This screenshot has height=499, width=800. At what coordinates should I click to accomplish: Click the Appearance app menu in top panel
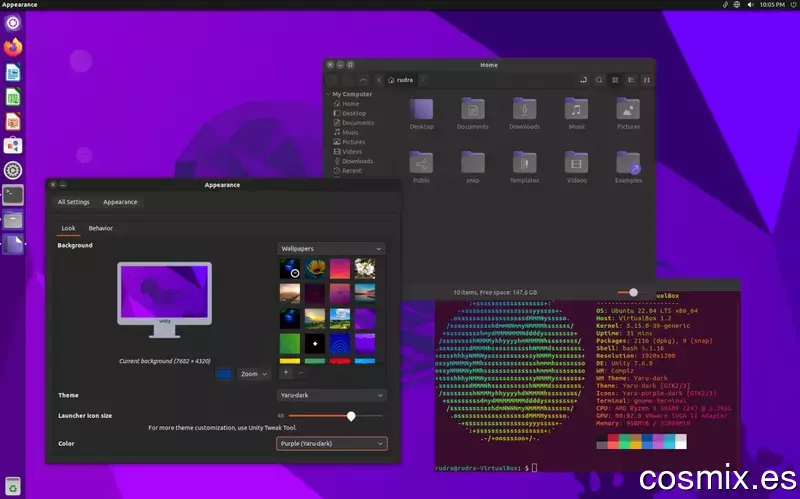(19, 5)
